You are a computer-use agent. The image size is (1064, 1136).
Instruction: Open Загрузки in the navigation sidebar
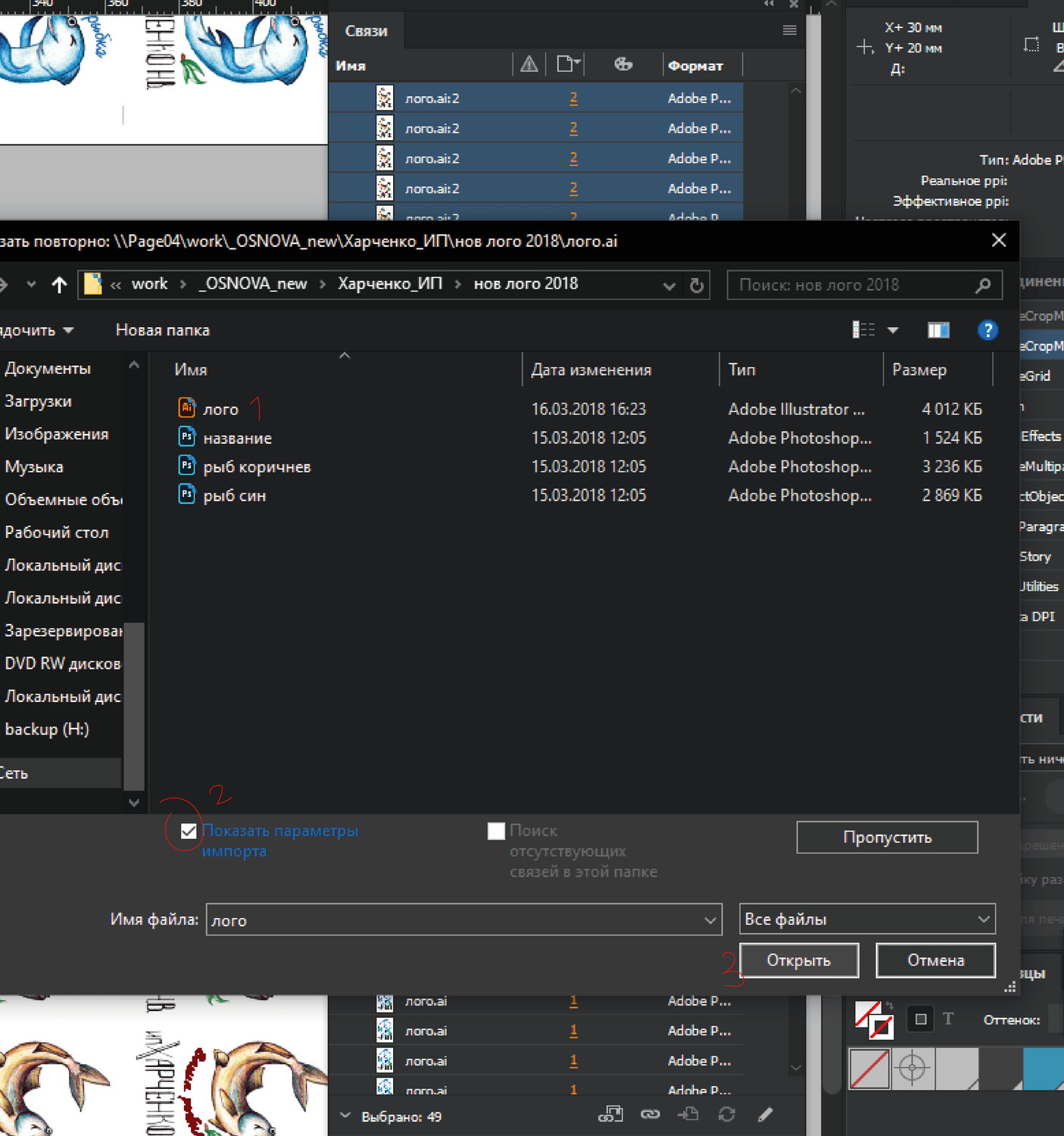(38, 401)
